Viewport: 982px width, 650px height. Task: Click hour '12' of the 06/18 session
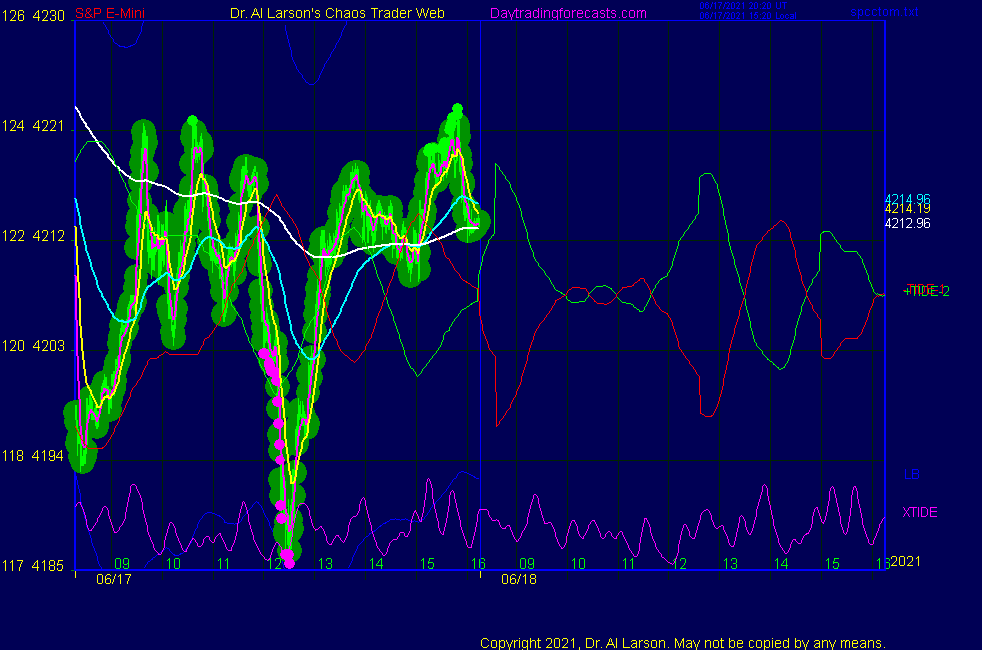pyautogui.click(x=680, y=564)
